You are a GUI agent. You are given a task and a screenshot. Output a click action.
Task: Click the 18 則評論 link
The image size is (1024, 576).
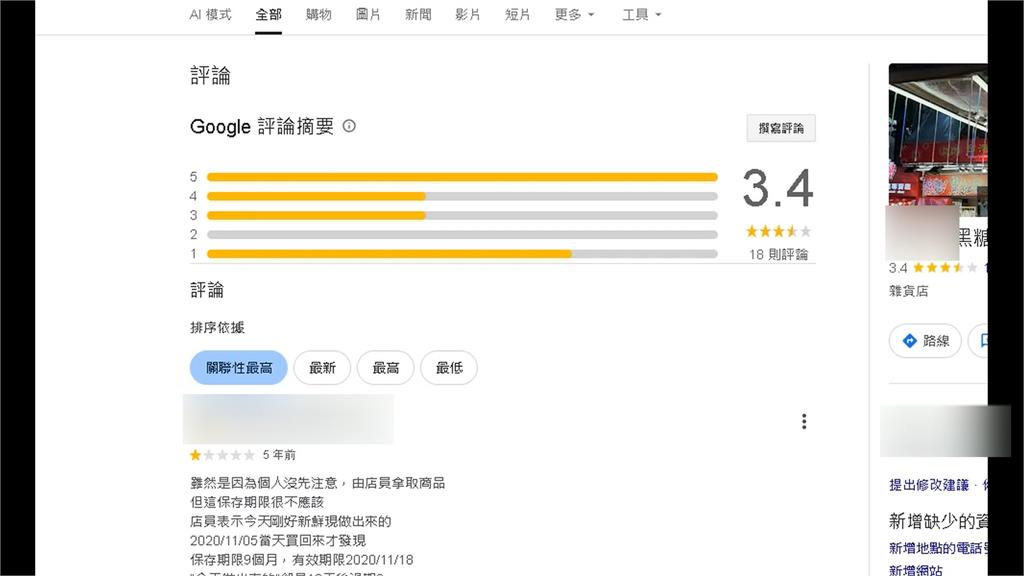tap(778, 254)
